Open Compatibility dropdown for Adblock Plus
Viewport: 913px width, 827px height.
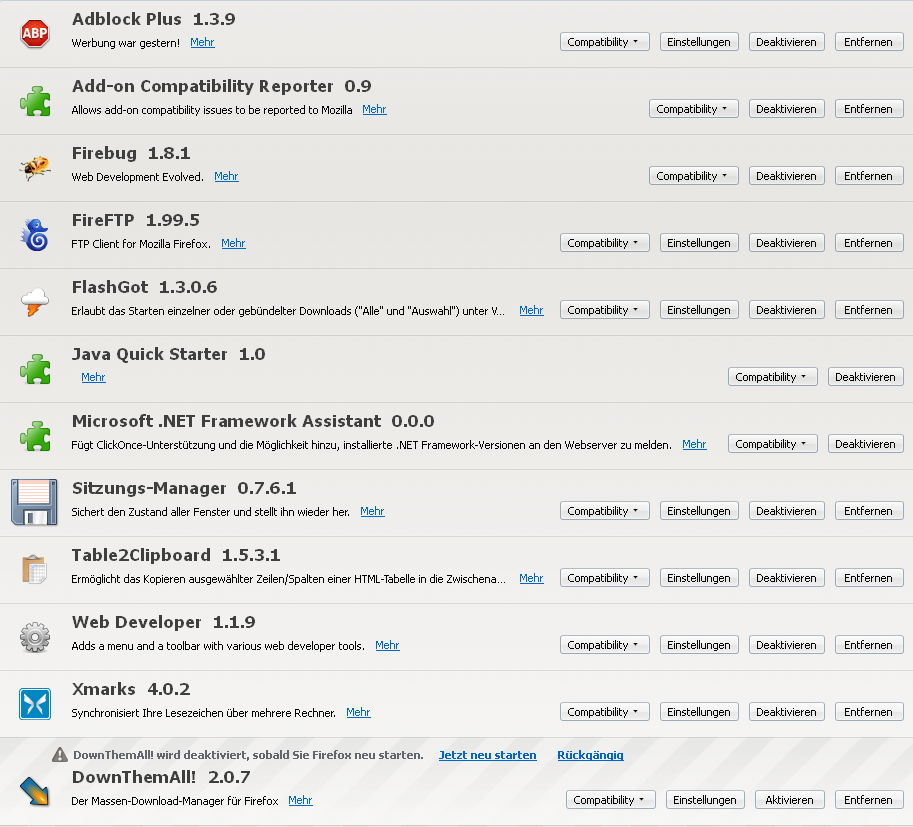pos(604,42)
